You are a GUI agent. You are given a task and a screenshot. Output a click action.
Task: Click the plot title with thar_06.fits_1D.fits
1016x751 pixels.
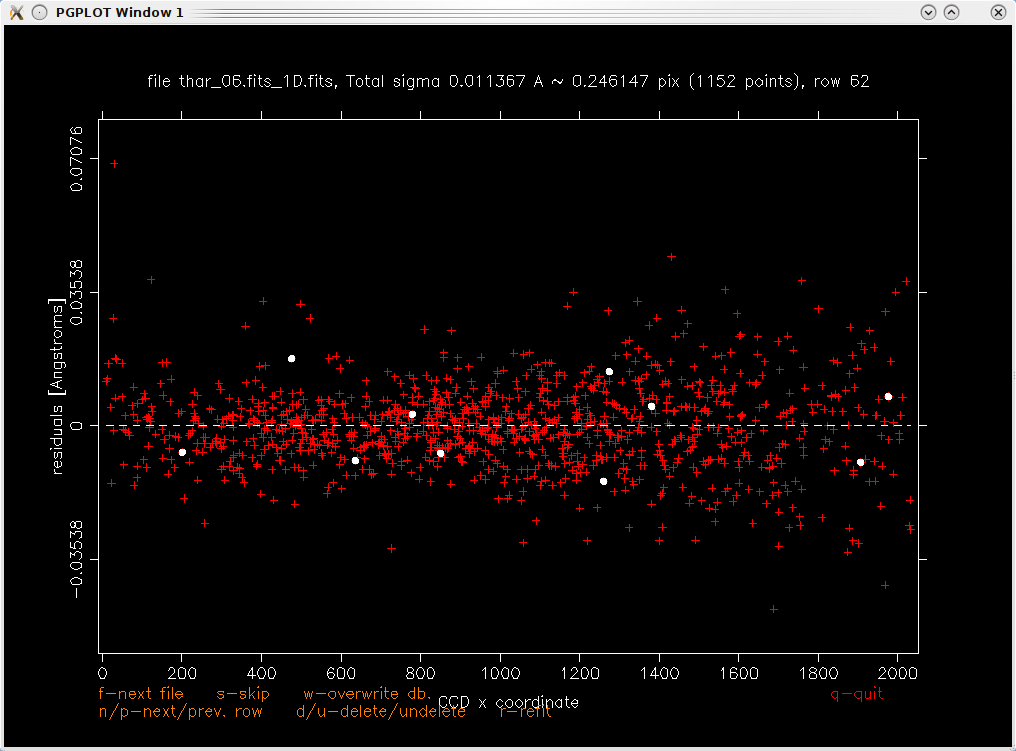click(x=508, y=82)
